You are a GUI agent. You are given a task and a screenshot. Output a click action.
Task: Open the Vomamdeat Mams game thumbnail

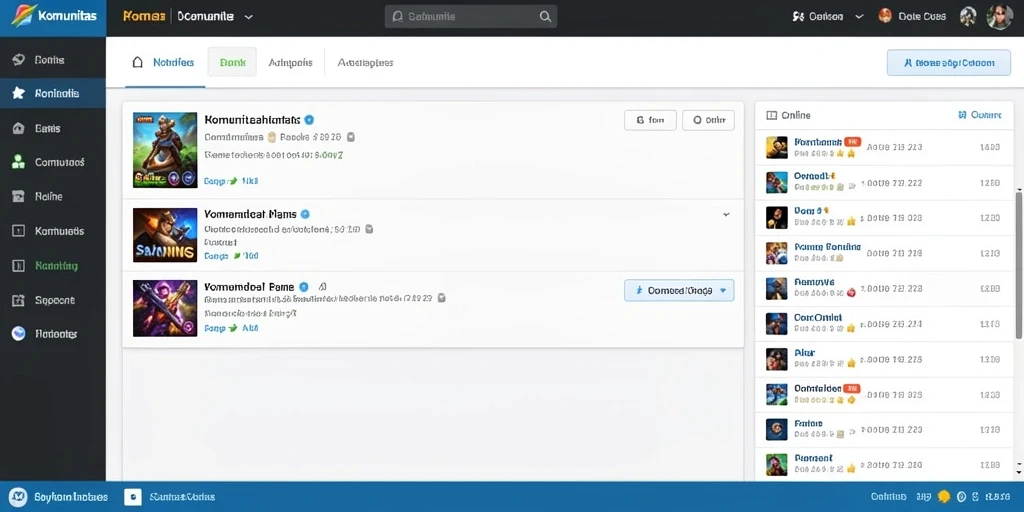[x=165, y=235]
